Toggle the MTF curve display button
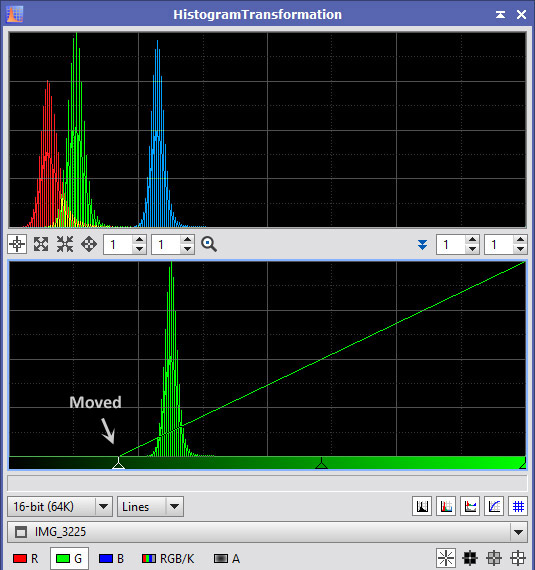The height and width of the screenshot is (570, 535). 494,506
